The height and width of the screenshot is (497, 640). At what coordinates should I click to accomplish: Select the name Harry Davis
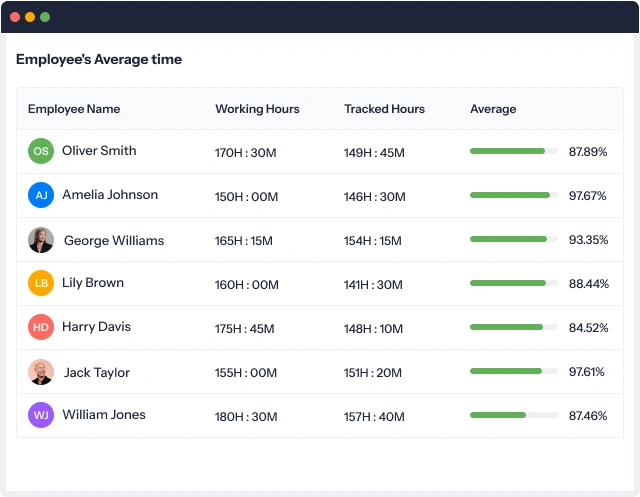click(x=96, y=327)
